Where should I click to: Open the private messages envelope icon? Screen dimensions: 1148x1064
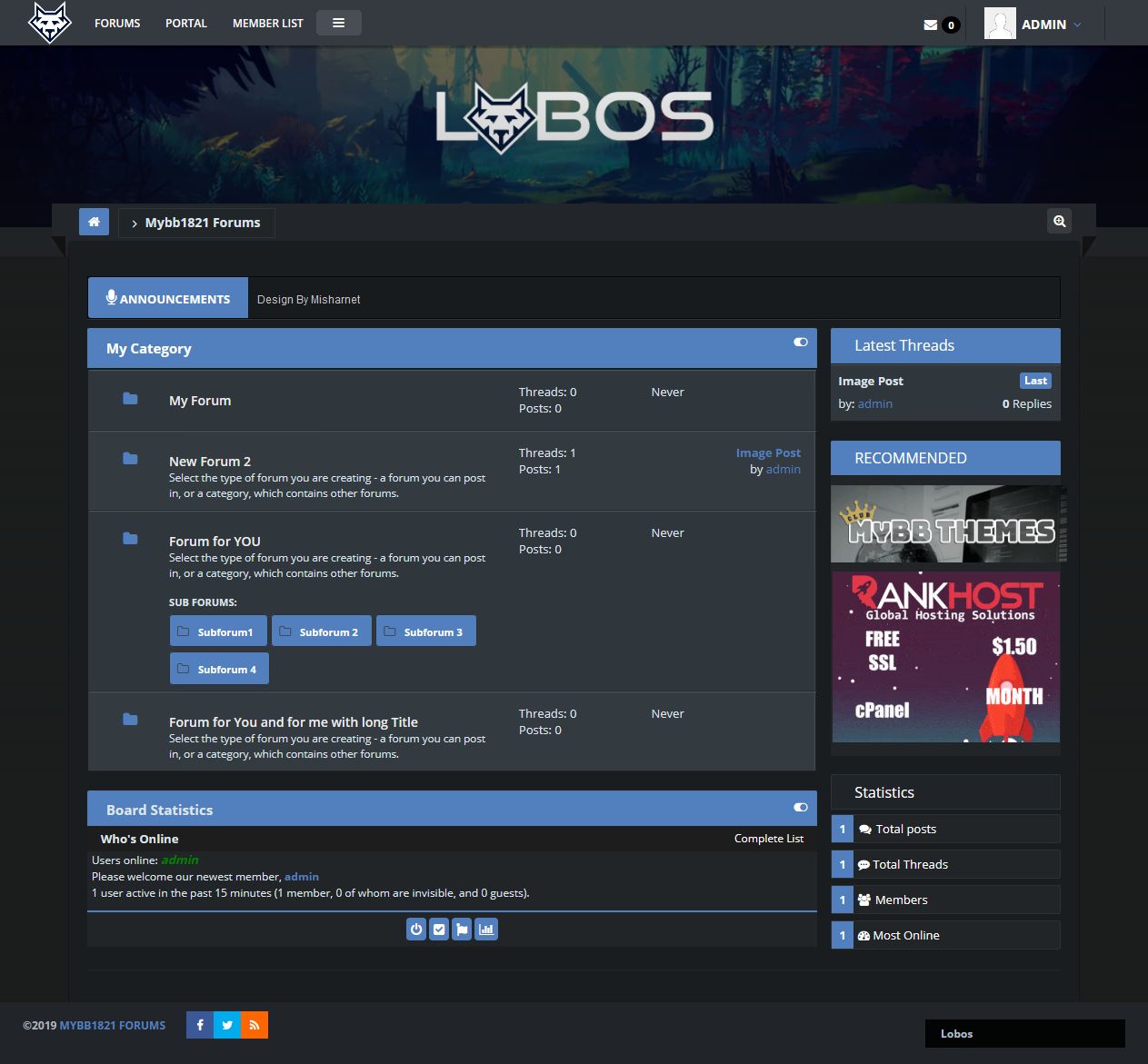(931, 25)
